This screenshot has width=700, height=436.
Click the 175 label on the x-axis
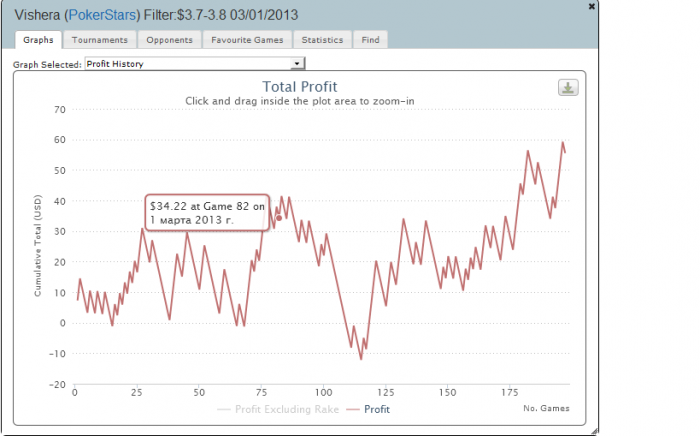[510, 393]
